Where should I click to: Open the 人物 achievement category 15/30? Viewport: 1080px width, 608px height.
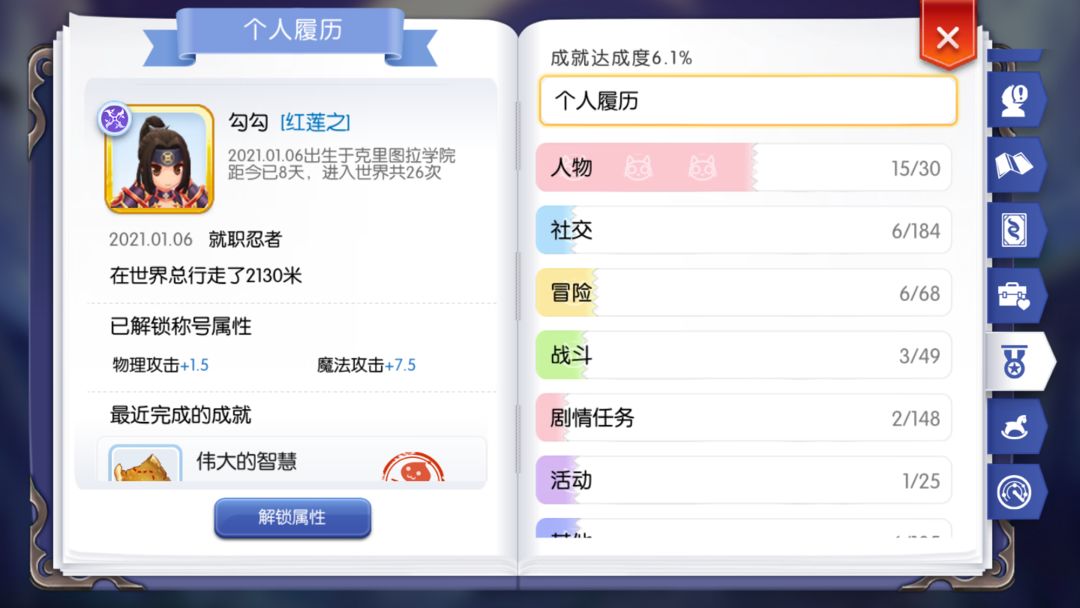[x=743, y=167]
